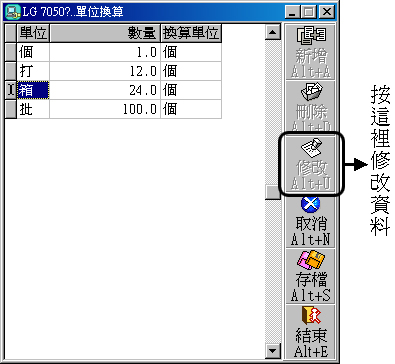Click the 換算單位 cell in the 批 row

(191, 109)
